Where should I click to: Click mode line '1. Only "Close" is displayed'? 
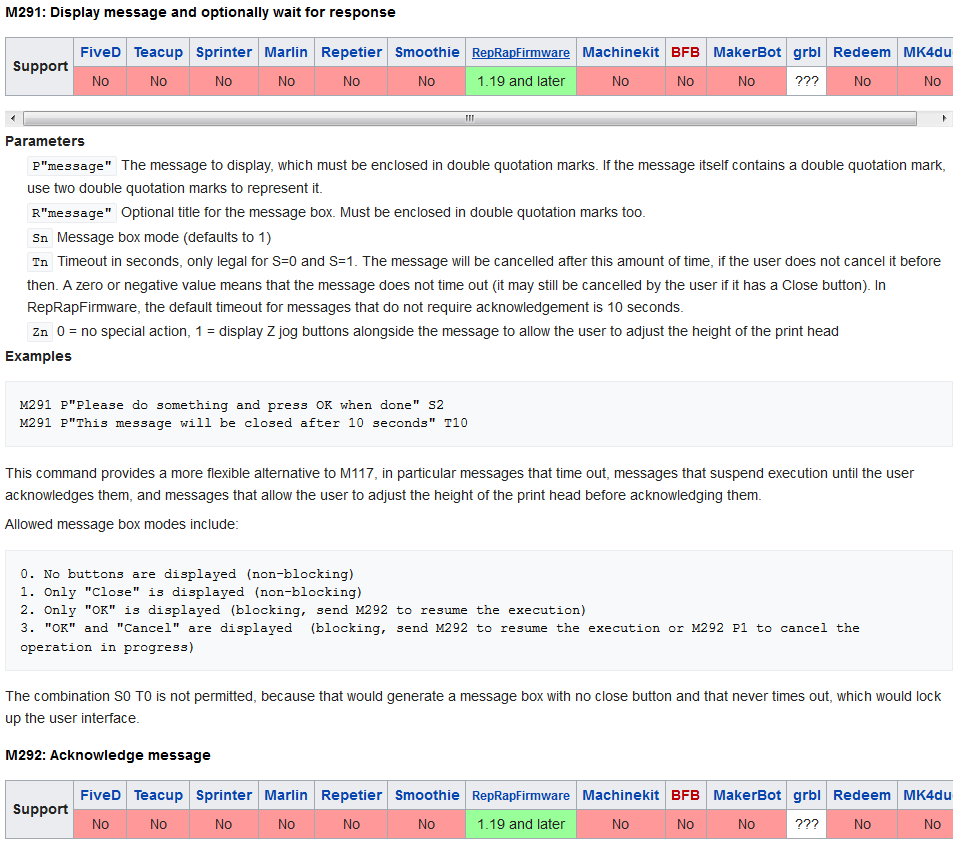coord(190,592)
